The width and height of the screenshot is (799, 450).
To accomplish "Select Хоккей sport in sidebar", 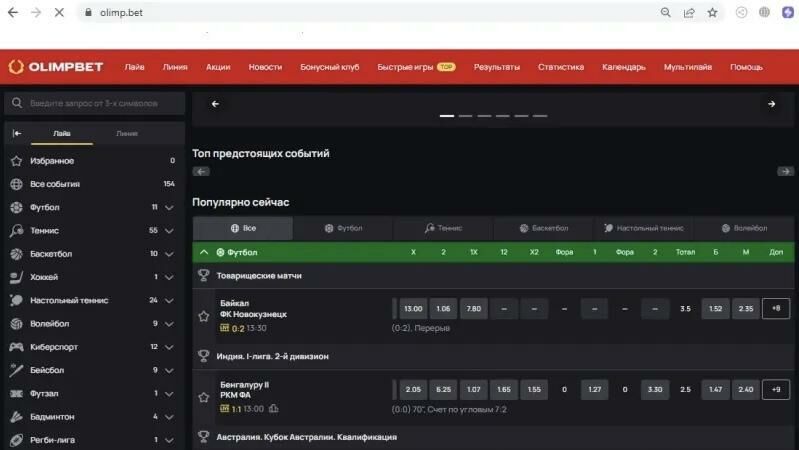I will [44, 277].
